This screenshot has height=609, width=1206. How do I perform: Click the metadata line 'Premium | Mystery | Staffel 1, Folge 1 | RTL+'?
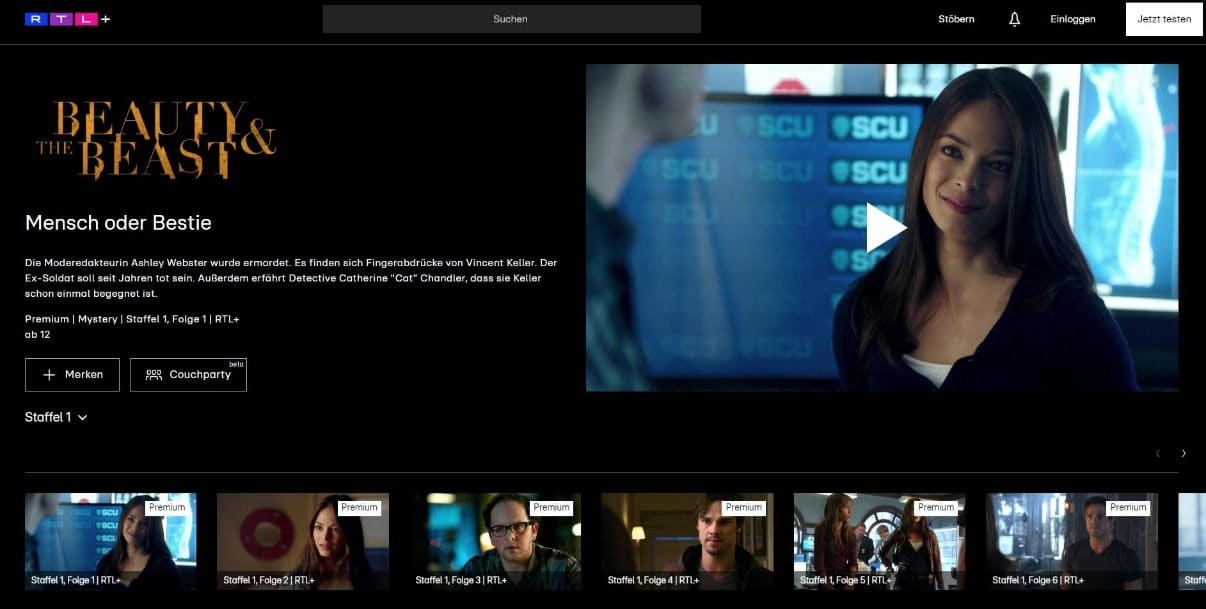[x=132, y=319]
